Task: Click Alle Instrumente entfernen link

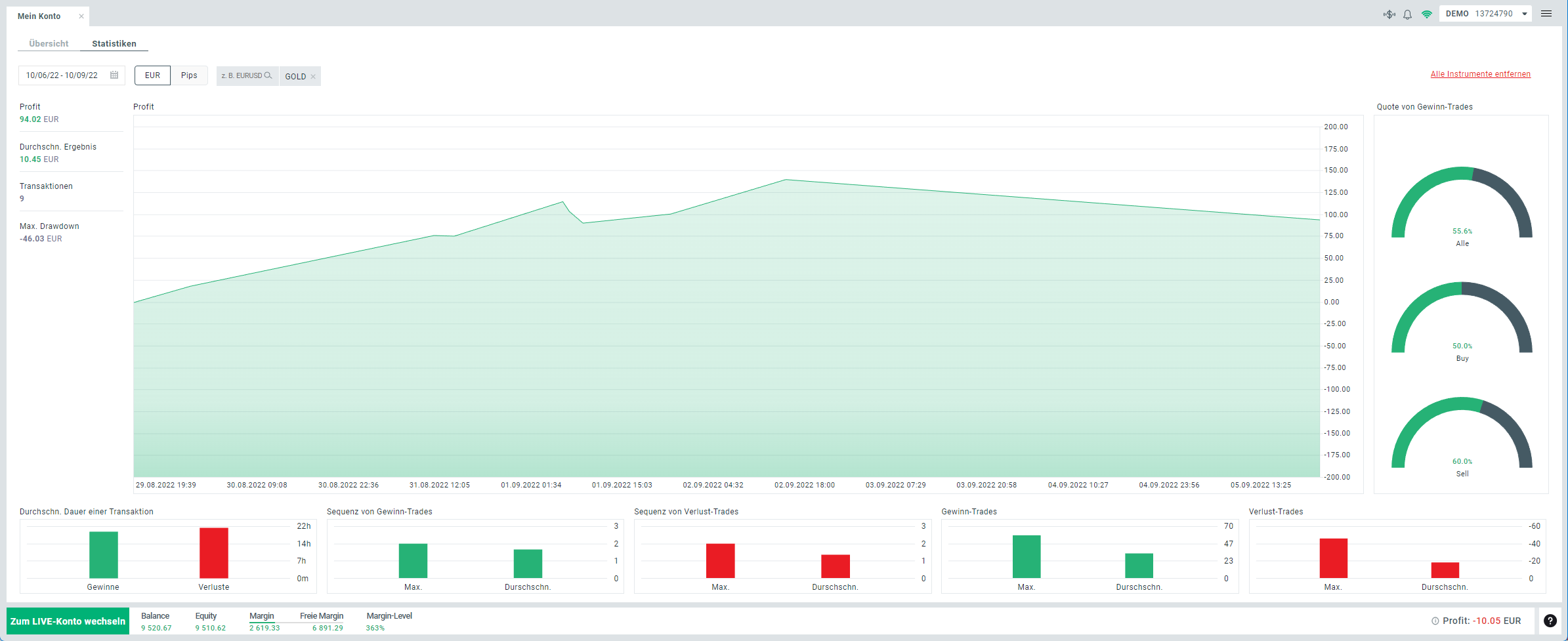Action: [1480, 74]
